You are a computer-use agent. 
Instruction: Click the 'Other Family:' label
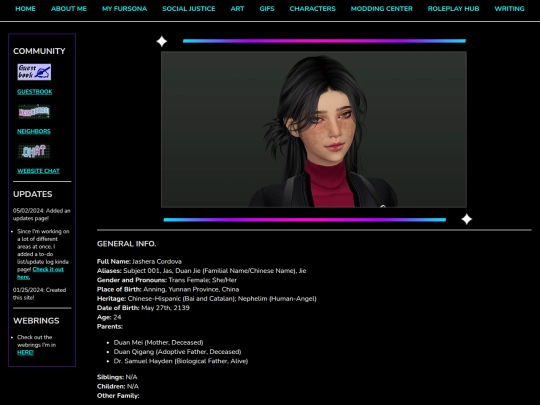point(118,396)
